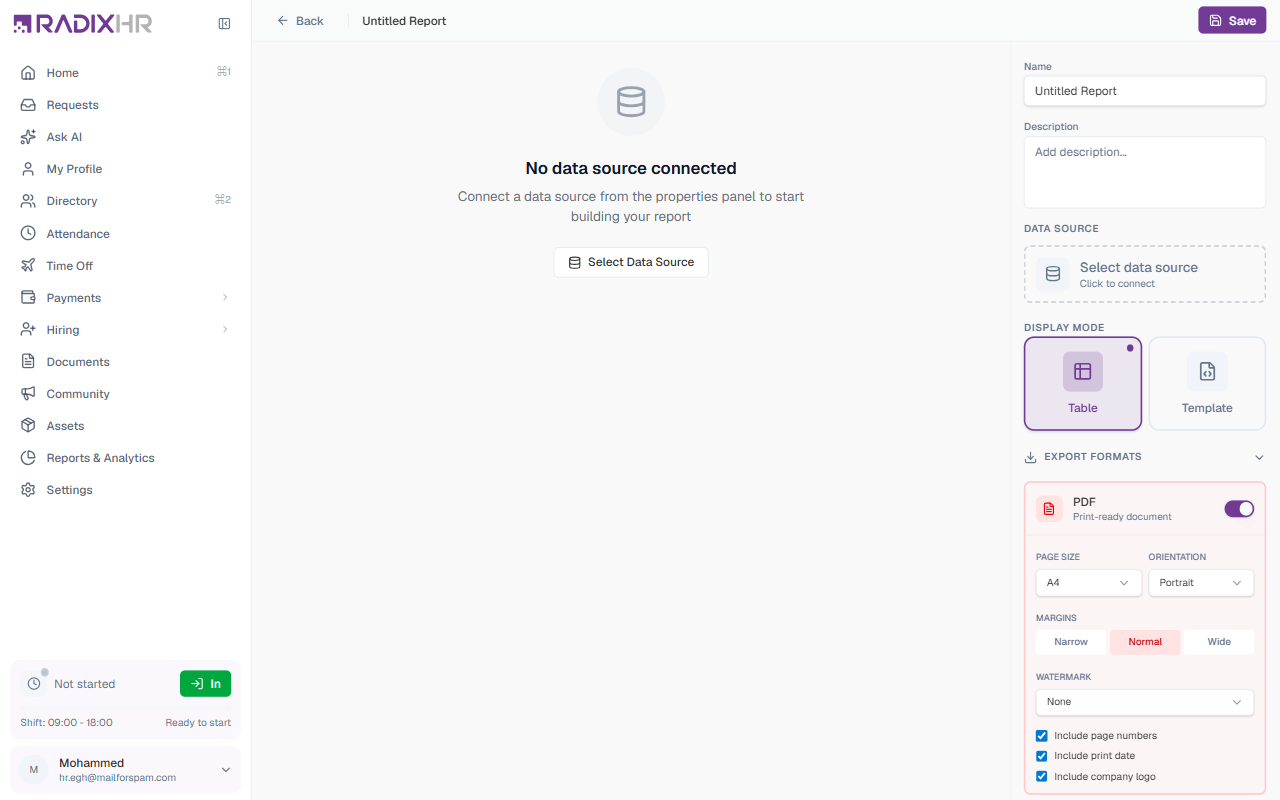Click the Assets box icon

click(28, 425)
